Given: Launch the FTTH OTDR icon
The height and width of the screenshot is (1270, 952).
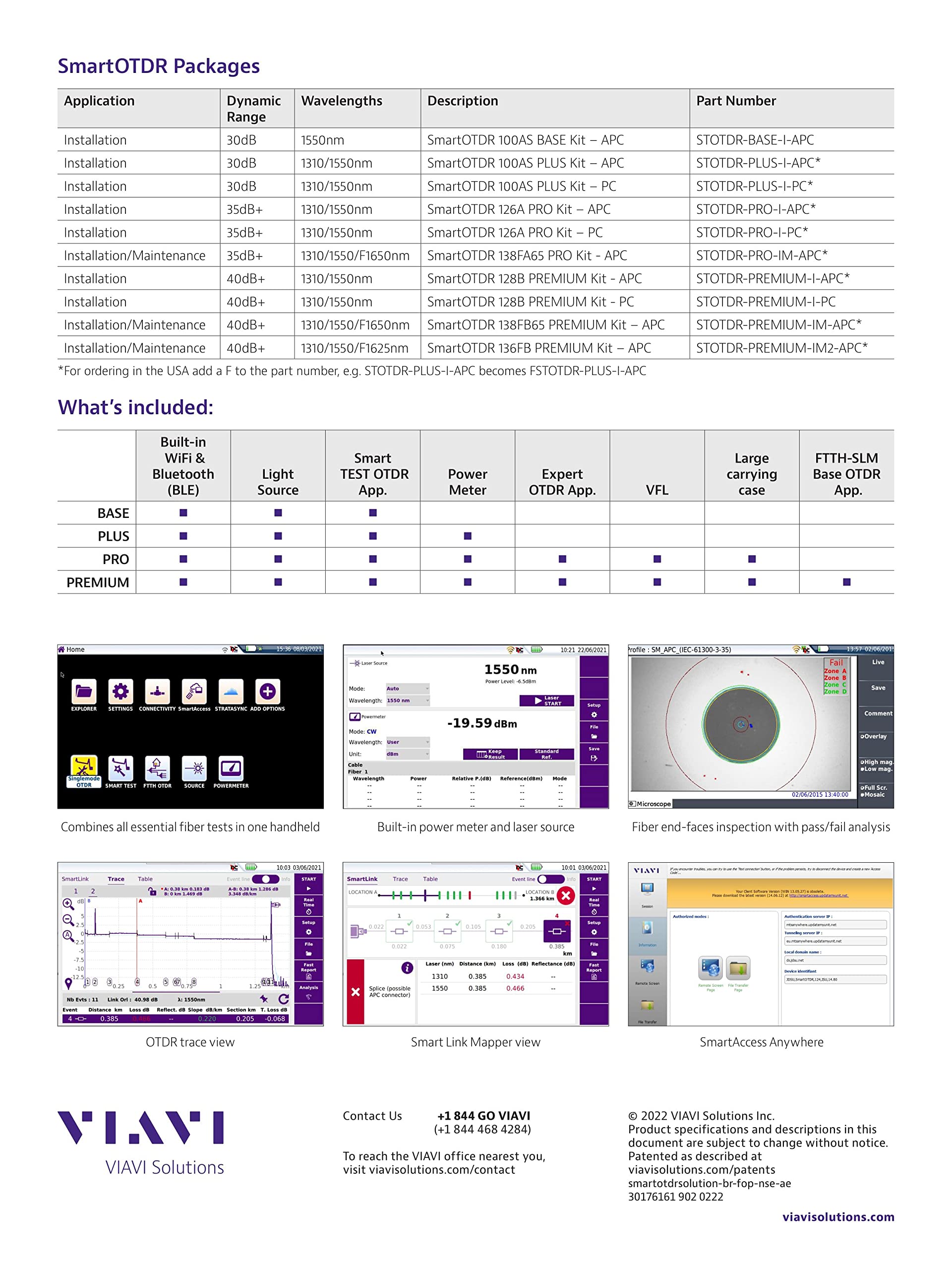Looking at the screenshot, I should pyautogui.click(x=157, y=768).
